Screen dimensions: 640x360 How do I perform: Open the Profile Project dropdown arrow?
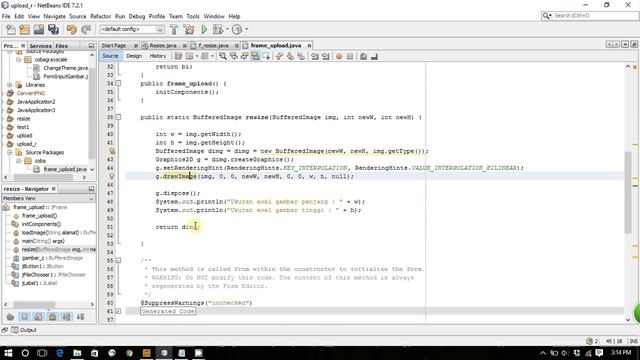[246, 29]
